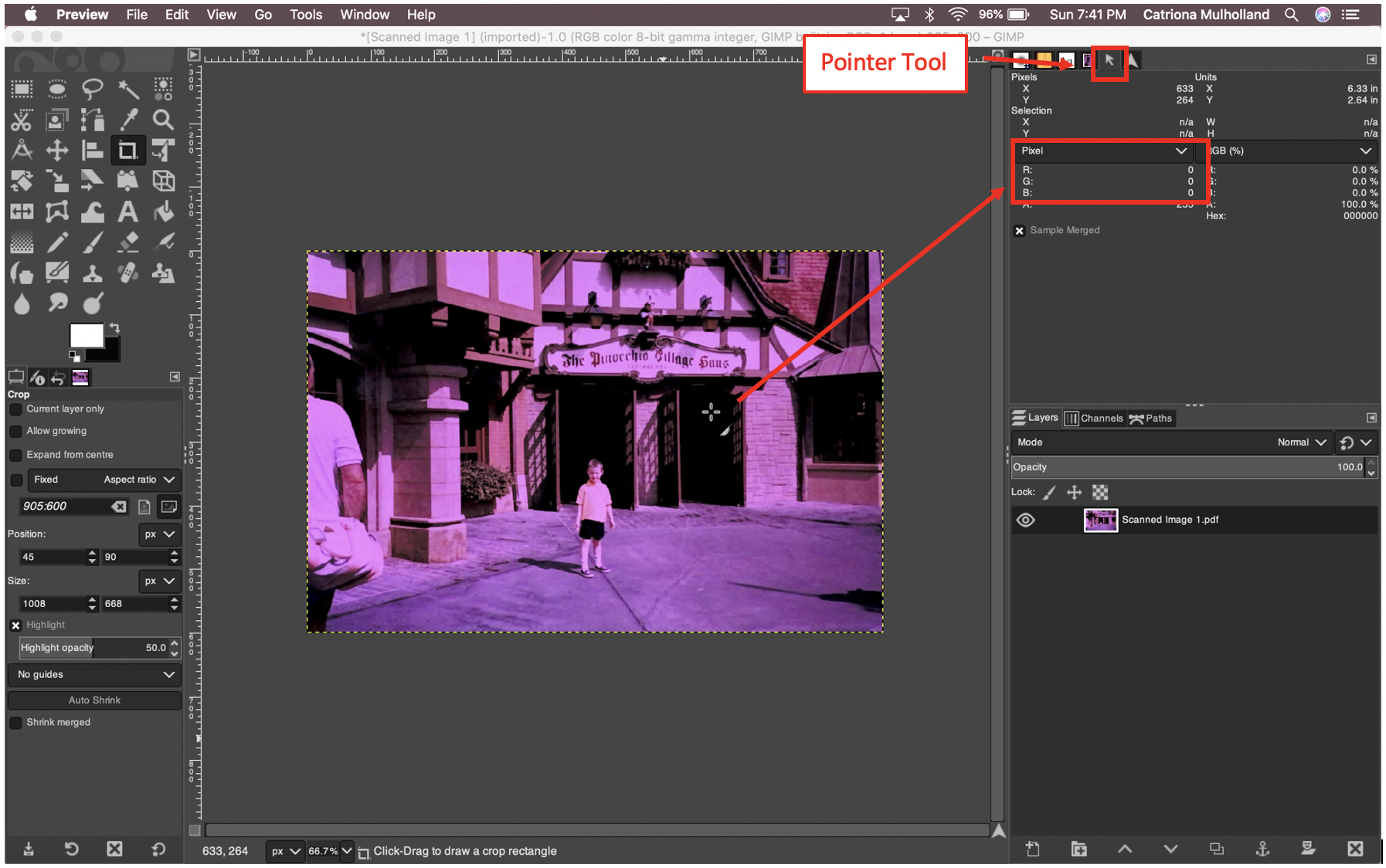
Task: Activate the Smudge tool
Action: pyautogui.click(x=57, y=303)
